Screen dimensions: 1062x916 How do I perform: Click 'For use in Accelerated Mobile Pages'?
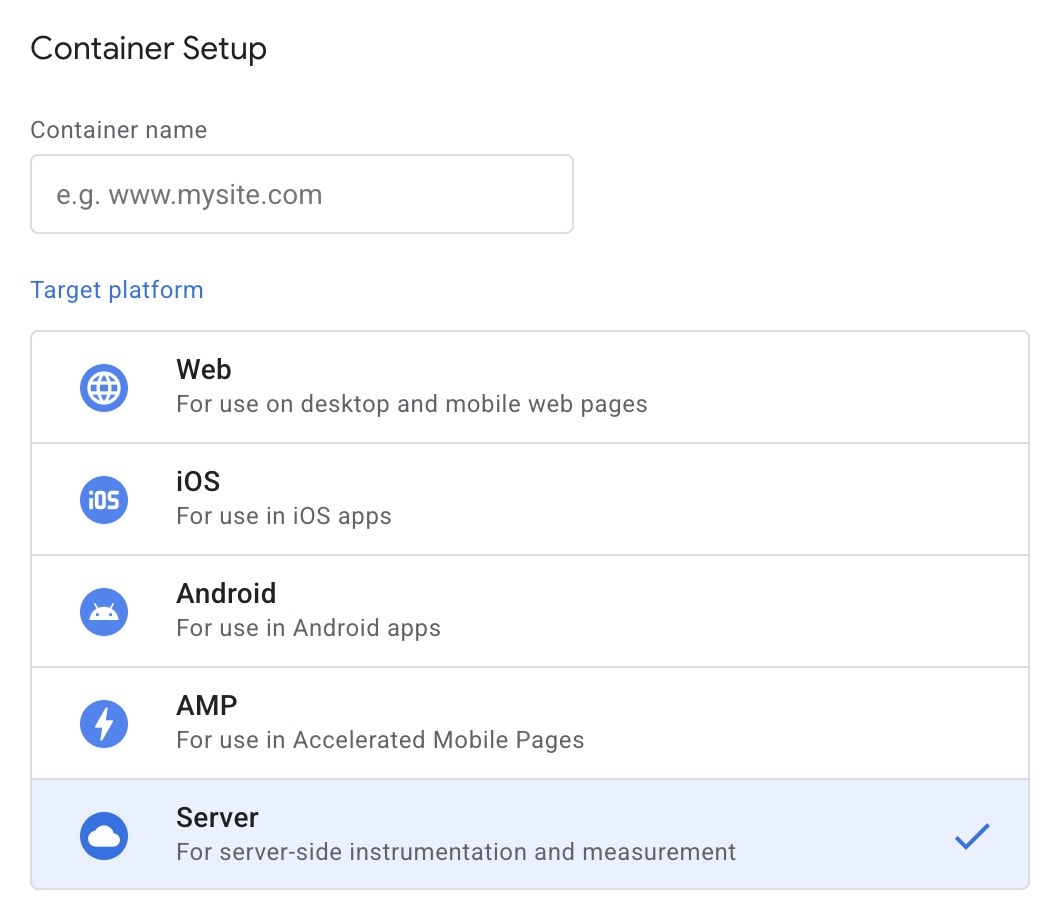[380, 740]
